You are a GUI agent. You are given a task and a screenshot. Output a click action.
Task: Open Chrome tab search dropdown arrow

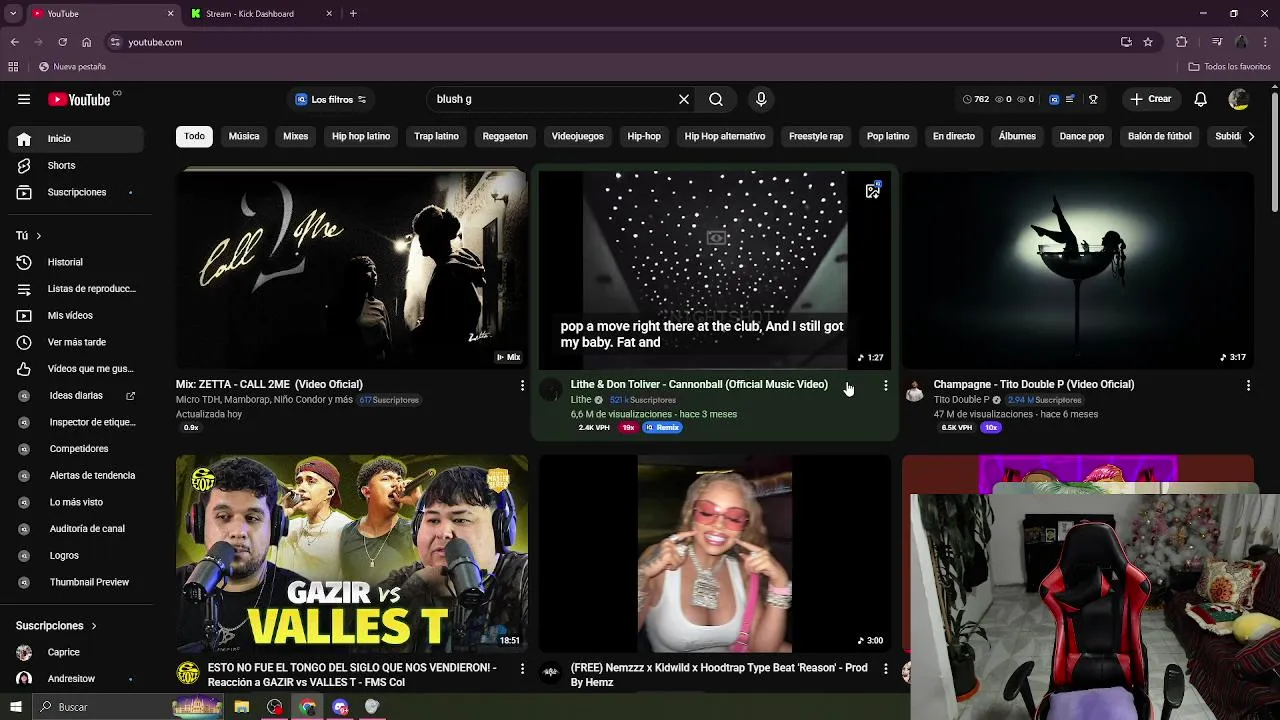tap(13, 13)
